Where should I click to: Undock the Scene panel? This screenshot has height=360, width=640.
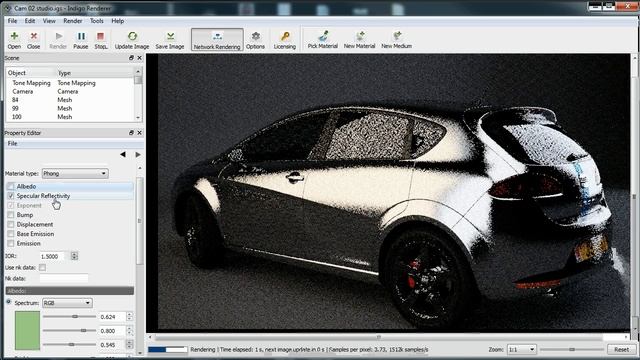pos(131,58)
